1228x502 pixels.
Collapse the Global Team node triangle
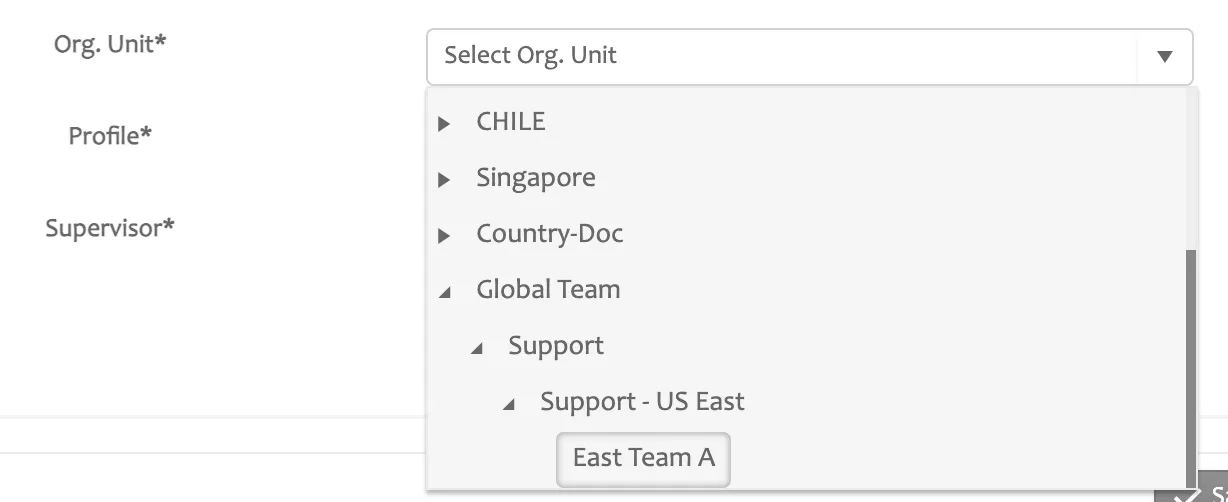(x=445, y=292)
